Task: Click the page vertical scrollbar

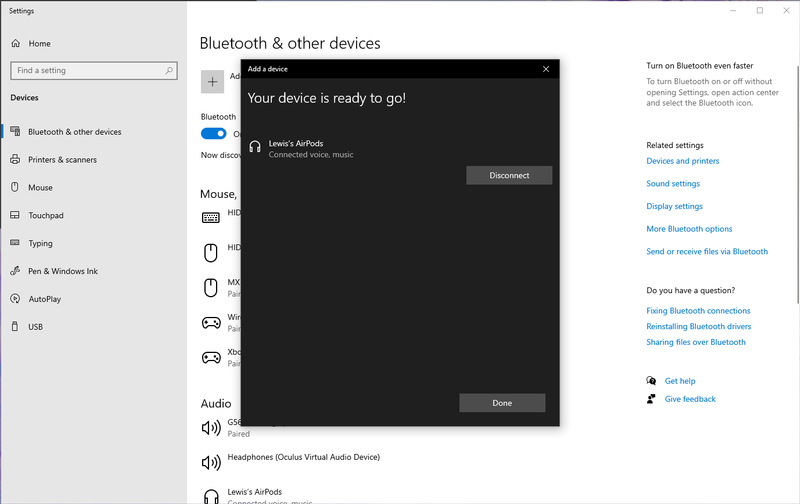Action: pyautogui.click(x=797, y=185)
